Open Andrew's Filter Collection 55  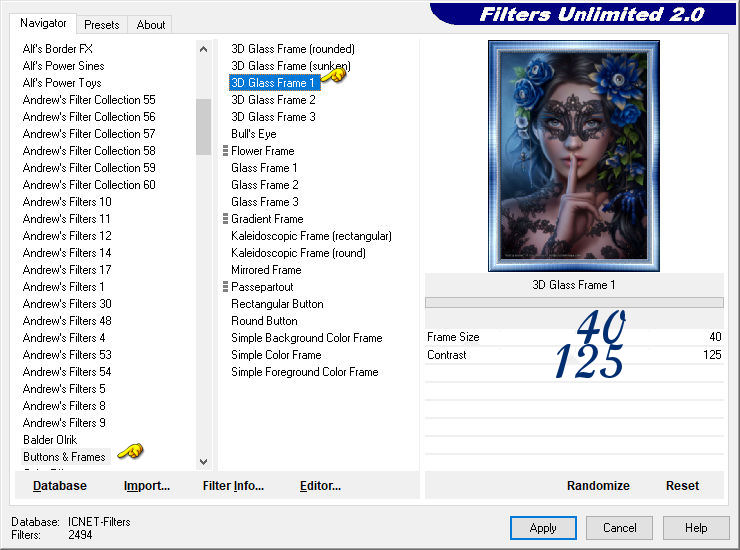pos(89,100)
